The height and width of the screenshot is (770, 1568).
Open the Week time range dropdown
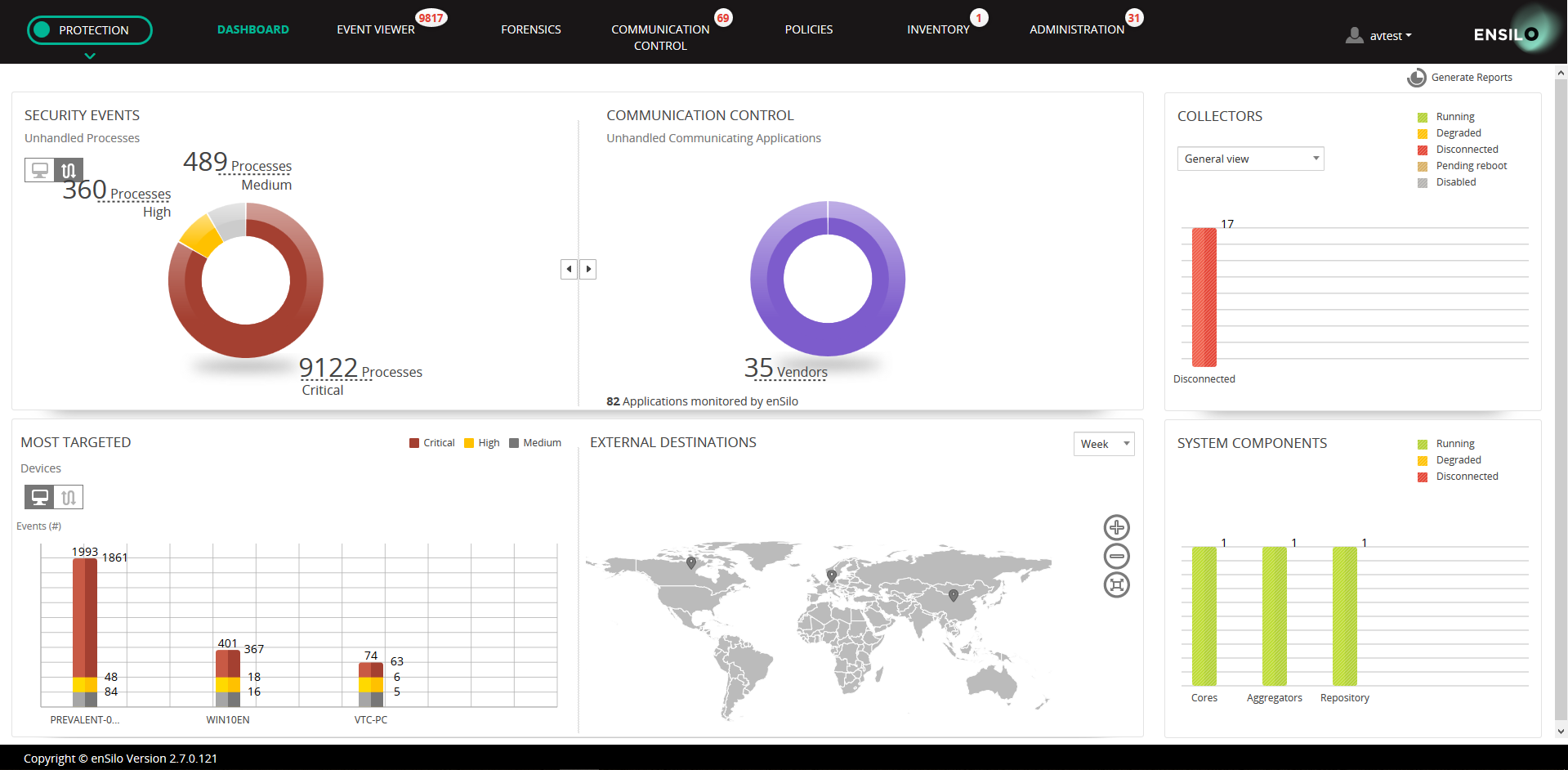[1103, 444]
